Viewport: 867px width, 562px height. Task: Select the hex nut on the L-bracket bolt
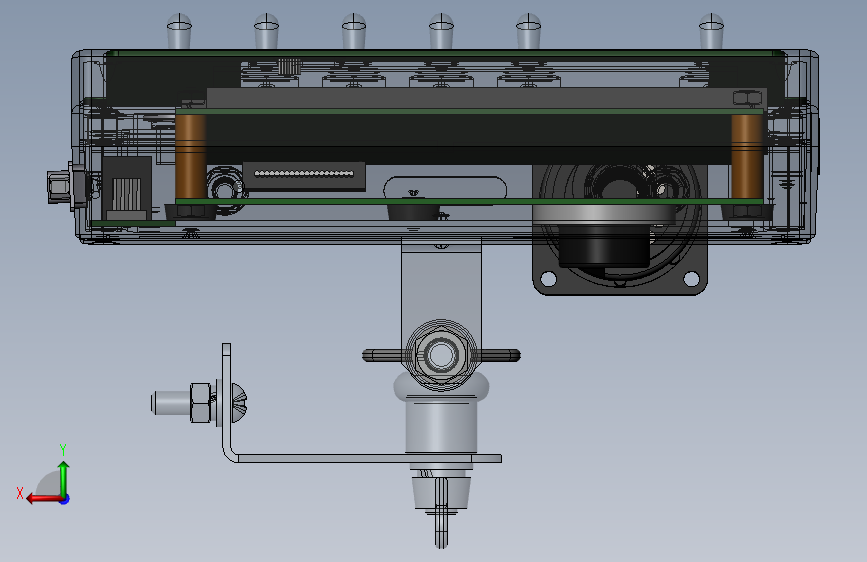(200, 403)
